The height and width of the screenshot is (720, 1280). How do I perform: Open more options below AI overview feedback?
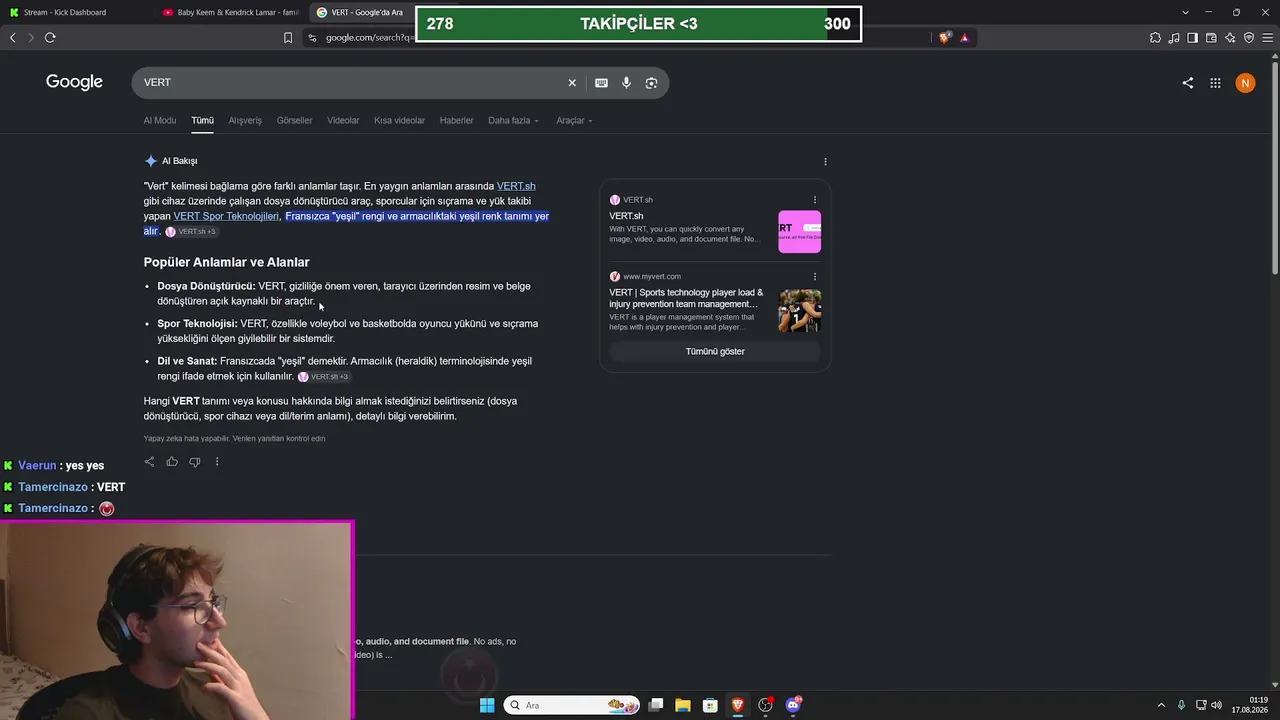click(216, 462)
